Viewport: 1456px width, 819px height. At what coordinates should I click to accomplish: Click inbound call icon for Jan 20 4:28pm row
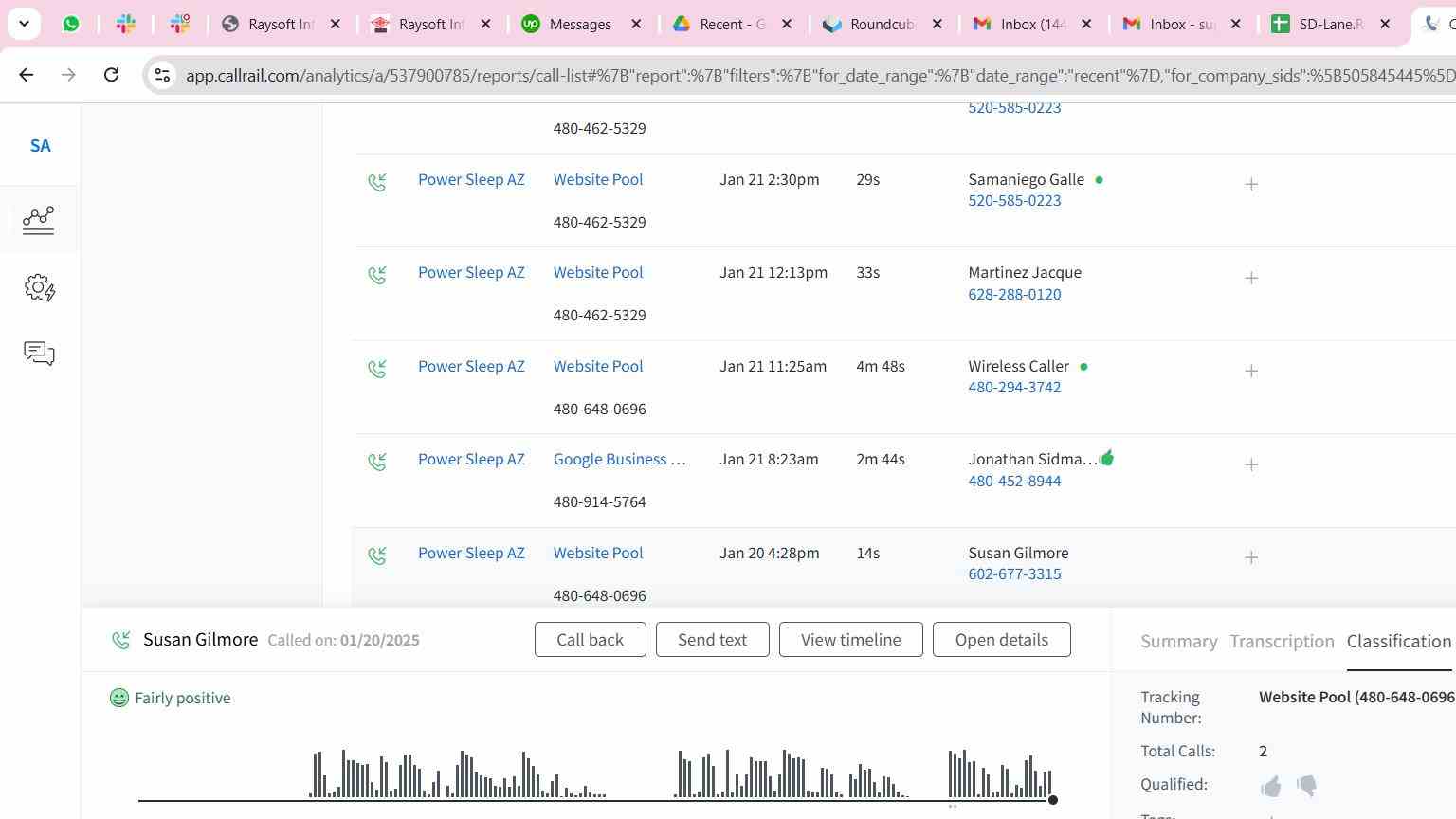(377, 555)
